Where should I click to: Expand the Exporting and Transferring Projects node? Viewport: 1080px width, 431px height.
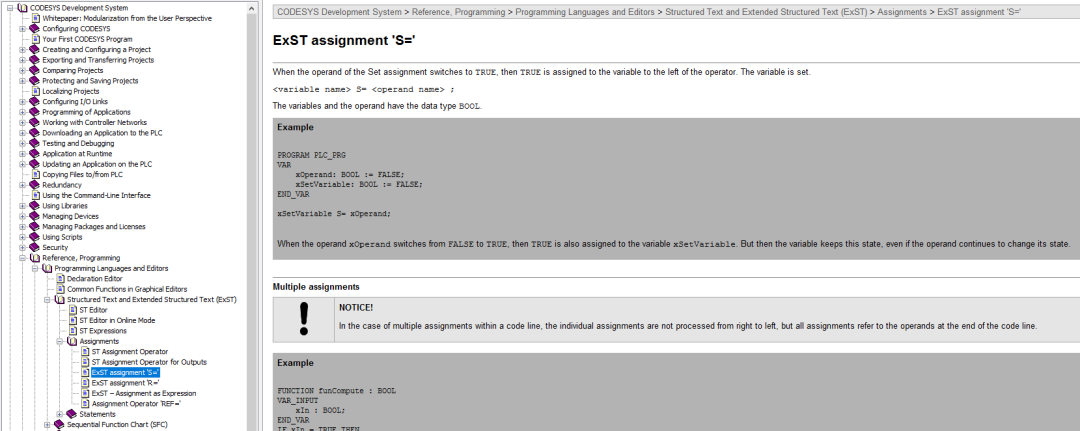(23, 60)
